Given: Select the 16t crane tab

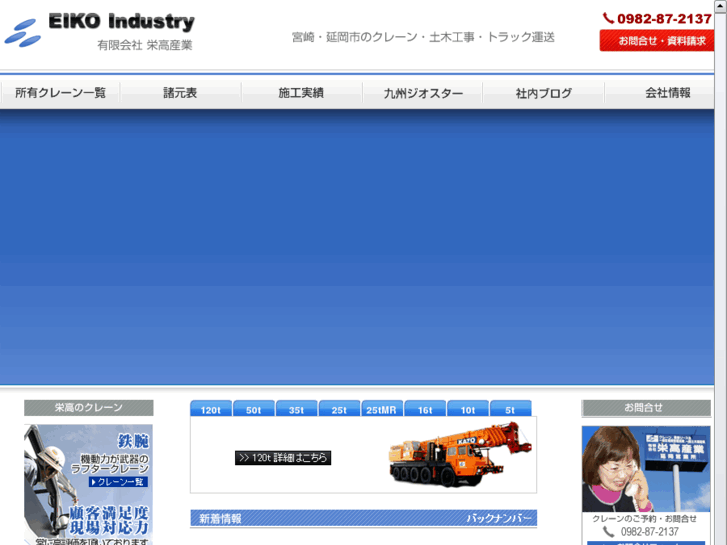Looking at the screenshot, I should click(425, 409).
